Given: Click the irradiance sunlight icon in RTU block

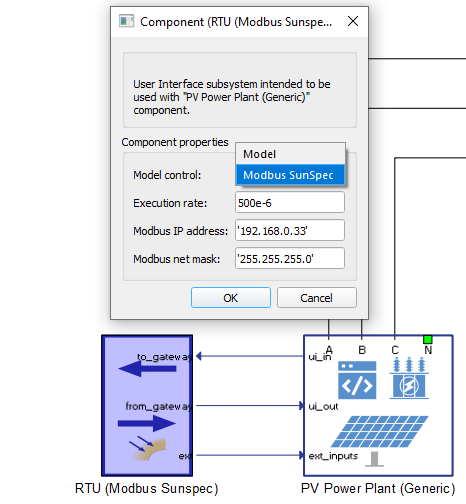Looking at the screenshot, I should click(147, 448).
